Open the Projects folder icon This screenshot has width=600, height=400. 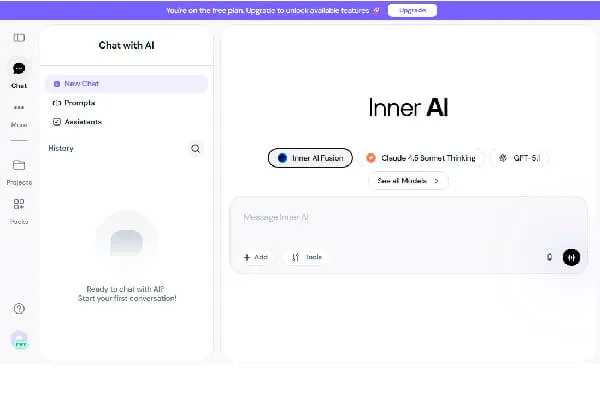[19, 165]
